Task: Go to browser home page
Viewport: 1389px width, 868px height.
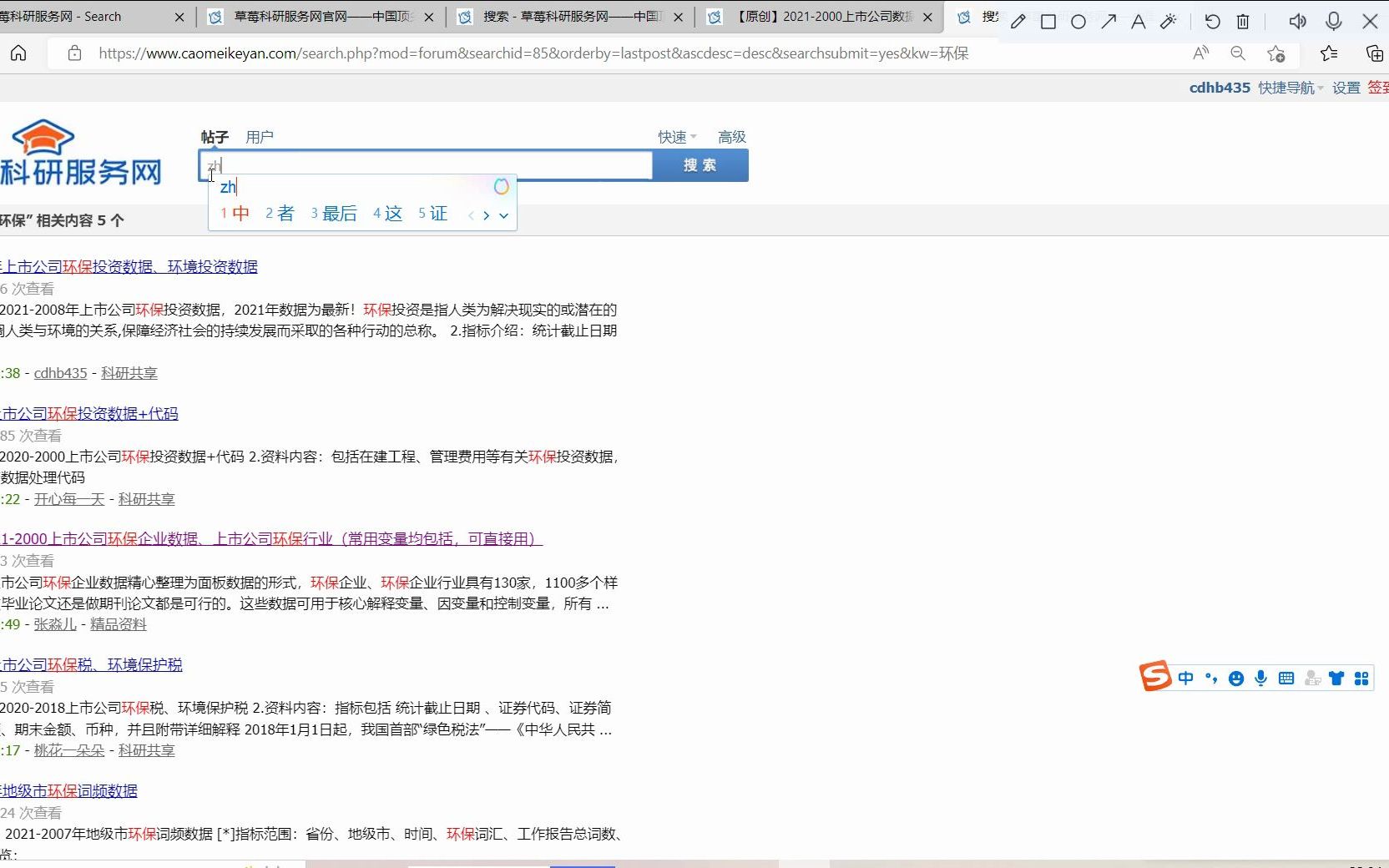Action: coord(18,53)
